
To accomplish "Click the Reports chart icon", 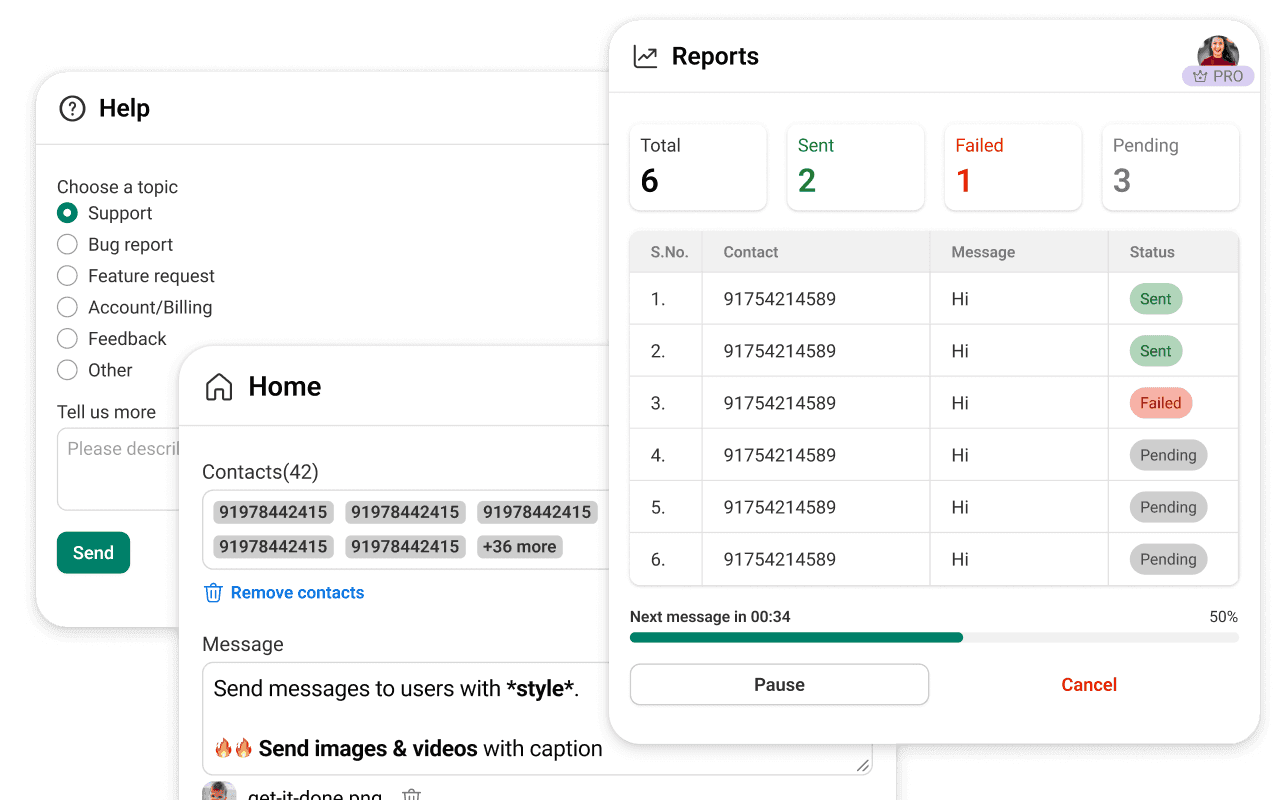I will point(646,57).
